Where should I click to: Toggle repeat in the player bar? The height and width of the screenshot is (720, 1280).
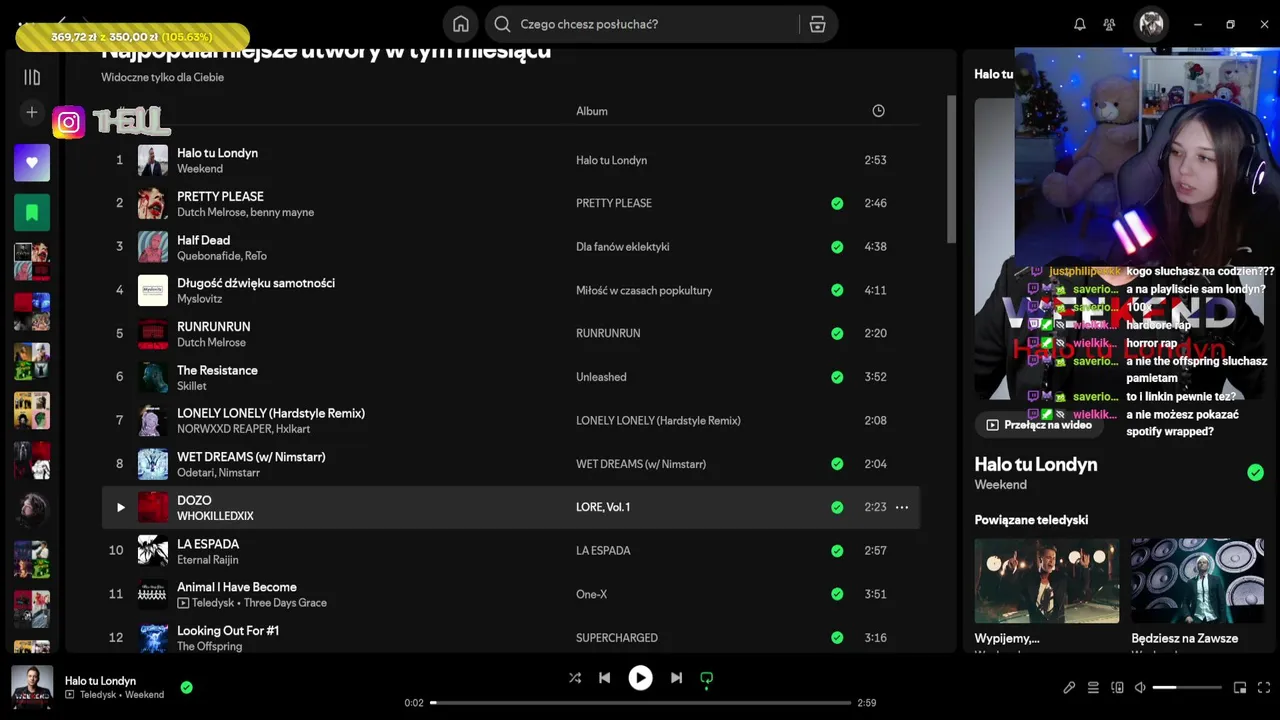(706, 678)
